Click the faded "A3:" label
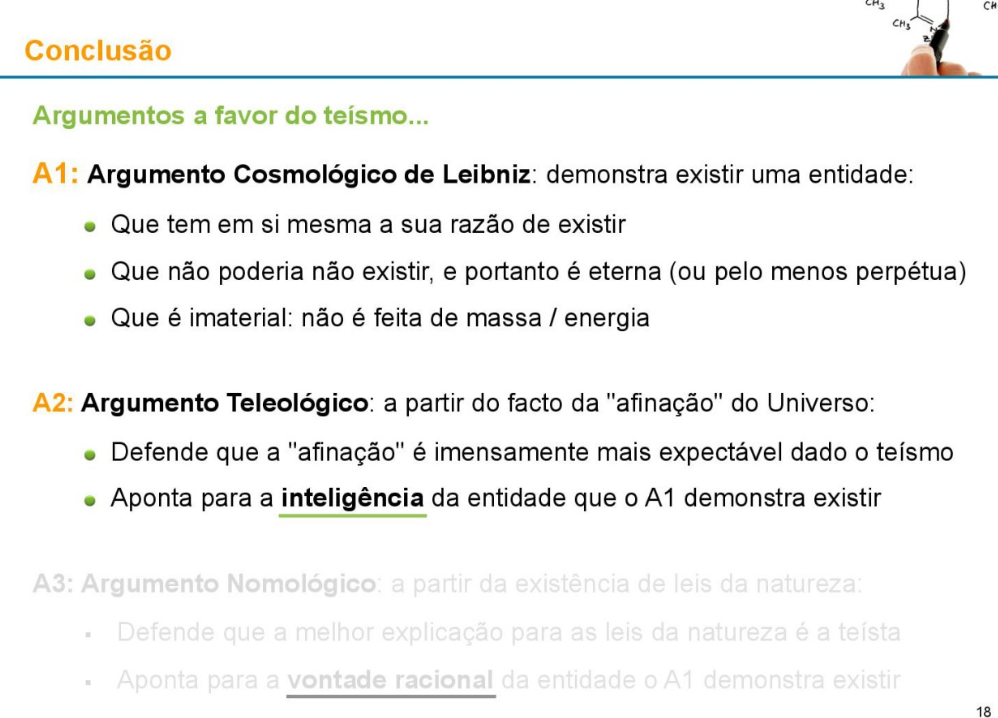 52,585
